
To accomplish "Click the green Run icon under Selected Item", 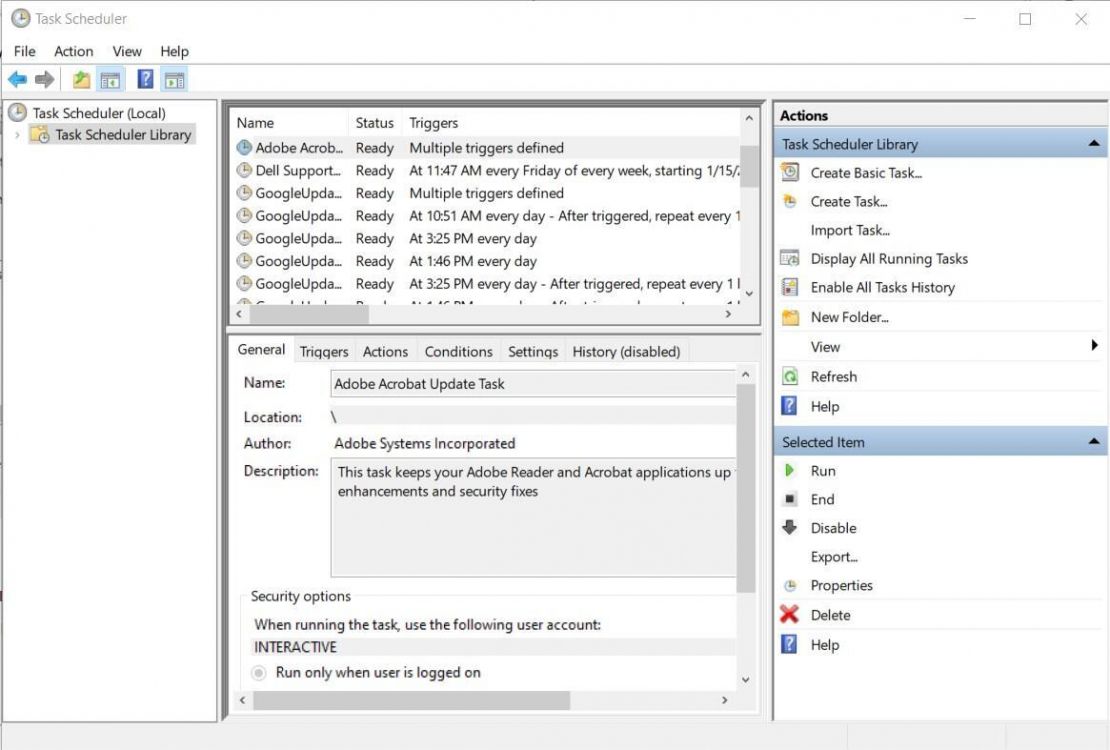I will pyautogui.click(x=790, y=470).
